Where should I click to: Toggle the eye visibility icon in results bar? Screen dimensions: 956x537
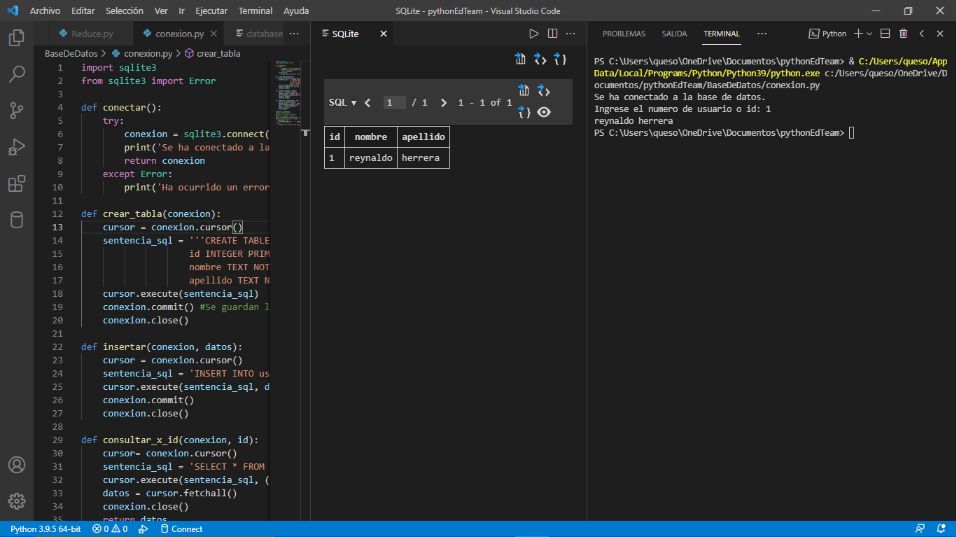tap(544, 112)
